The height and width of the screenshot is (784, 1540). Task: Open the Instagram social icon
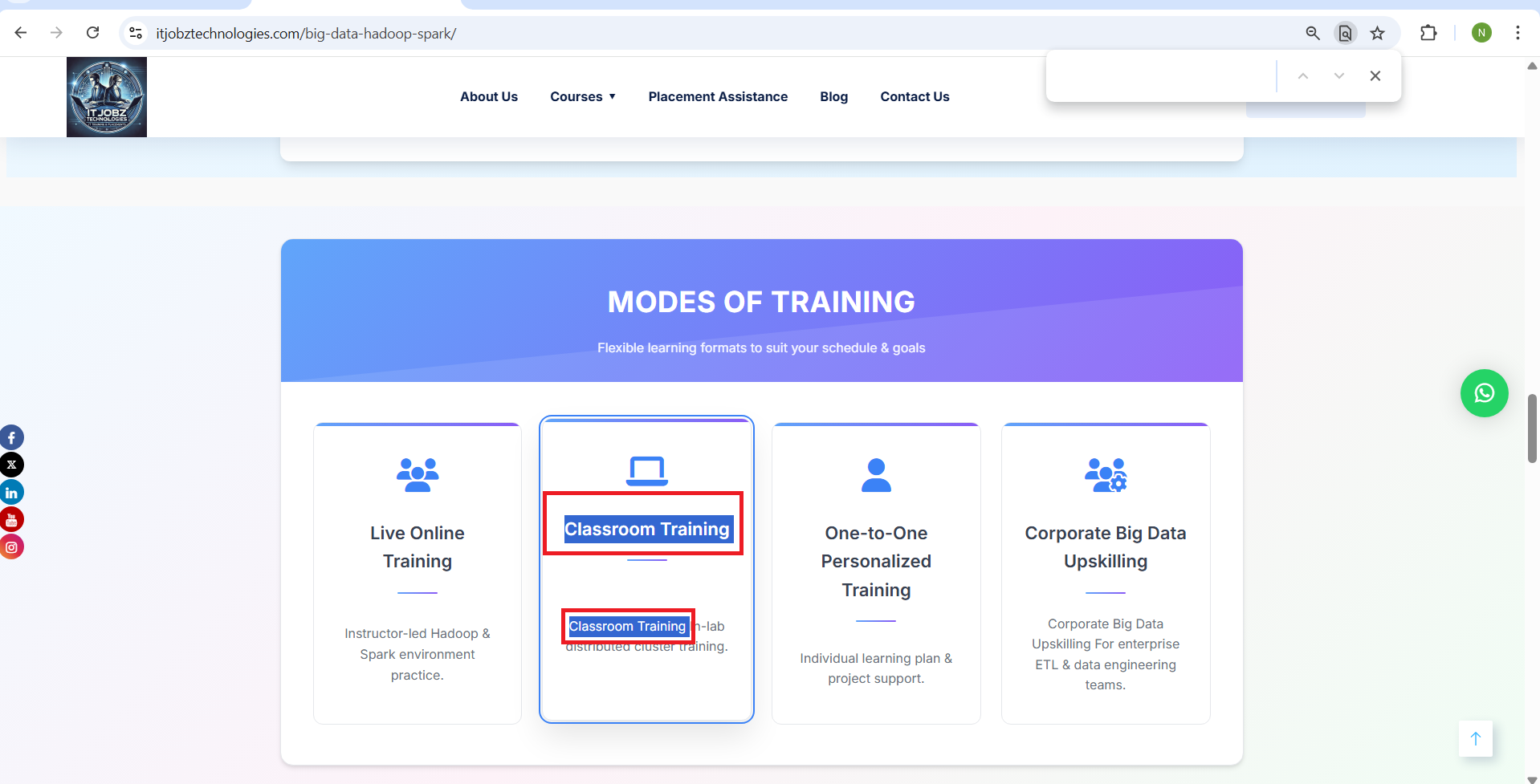click(x=11, y=547)
